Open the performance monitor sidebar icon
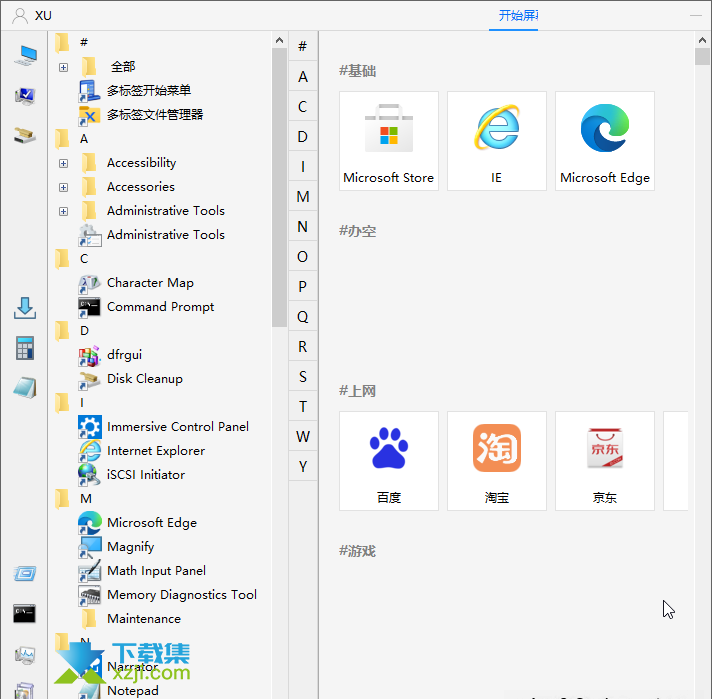The width and height of the screenshot is (713, 699). (x=25, y=655)
